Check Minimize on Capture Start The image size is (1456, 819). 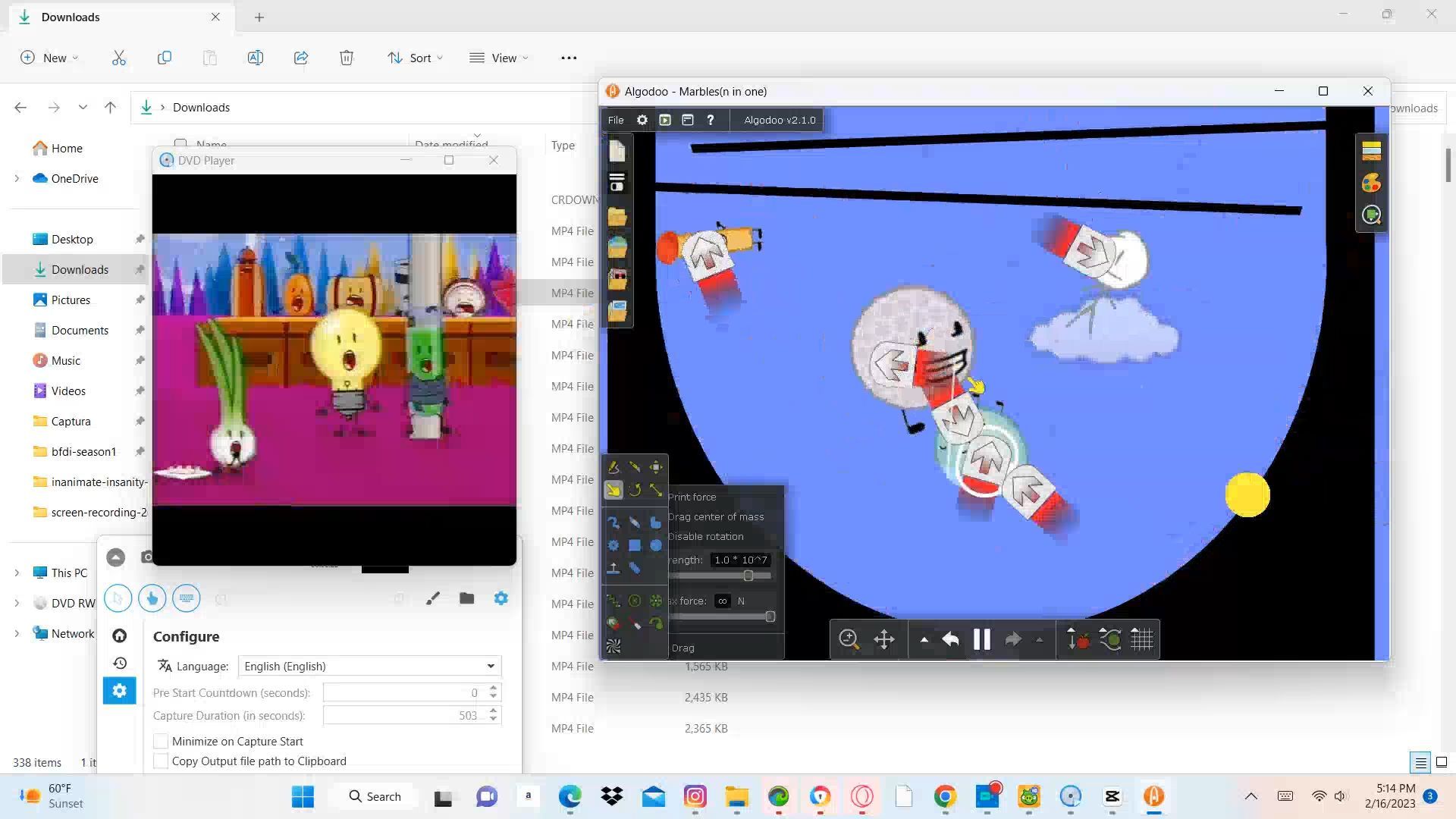[161, 742]
